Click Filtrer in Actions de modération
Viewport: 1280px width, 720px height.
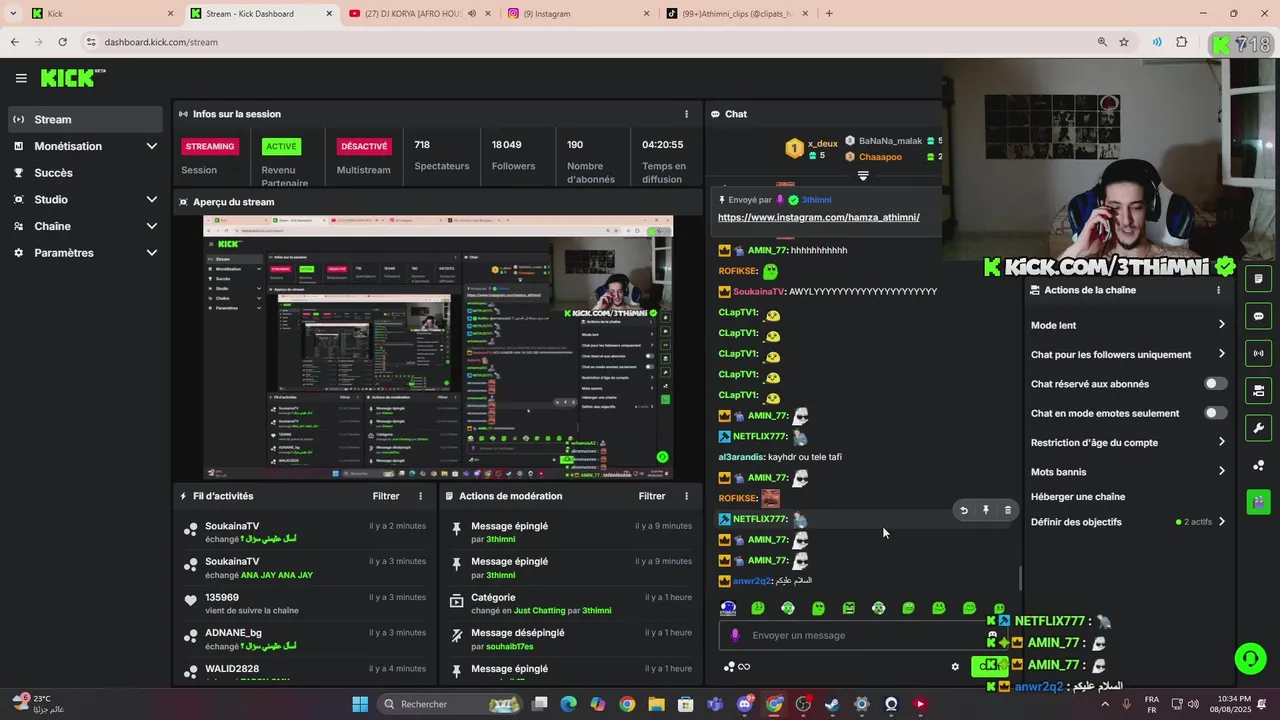652,496
